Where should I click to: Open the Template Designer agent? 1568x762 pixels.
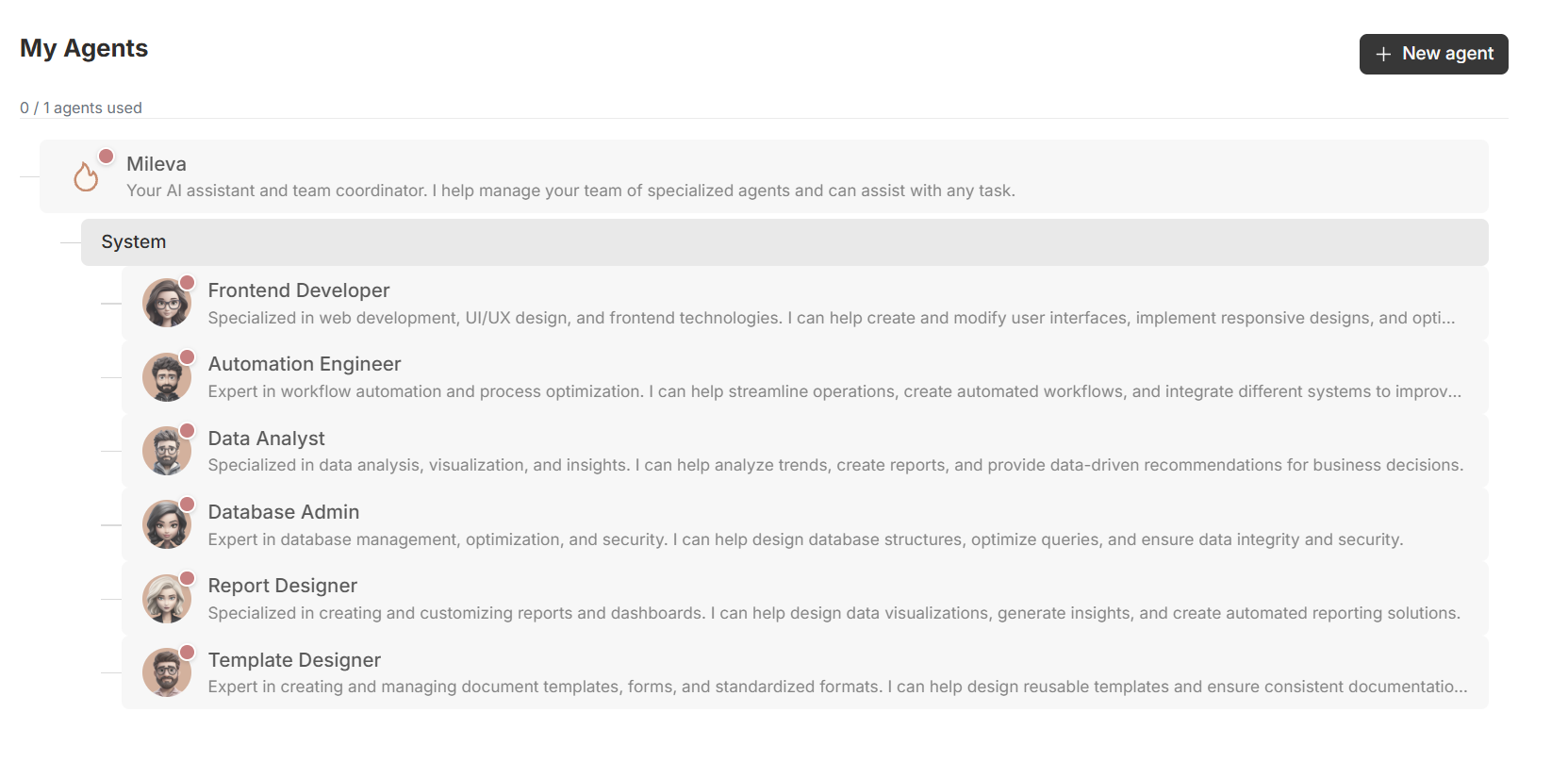coord(294,660)
